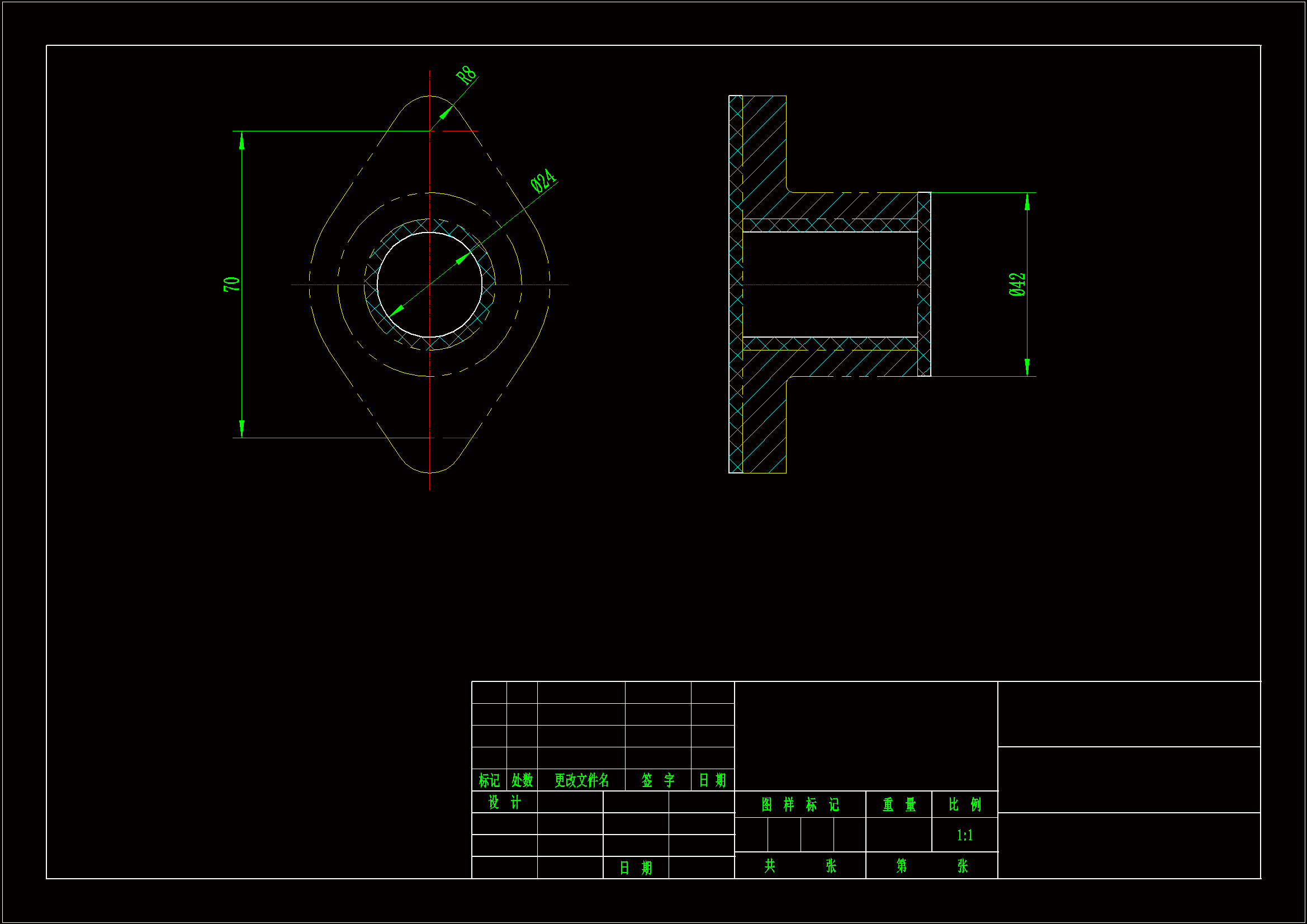Click the 设计 row label
The width and height of the screenshot is (1307, 924).
(x=504, y=802)
